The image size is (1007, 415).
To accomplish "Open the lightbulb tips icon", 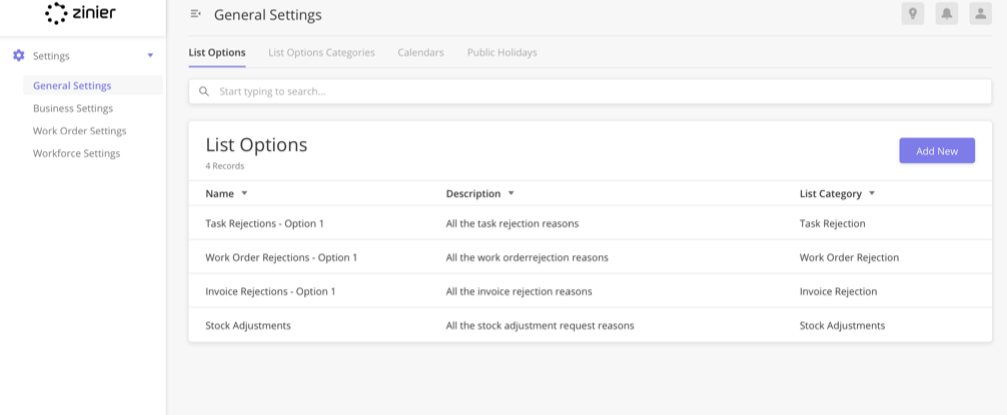I will tap(913, 14).
